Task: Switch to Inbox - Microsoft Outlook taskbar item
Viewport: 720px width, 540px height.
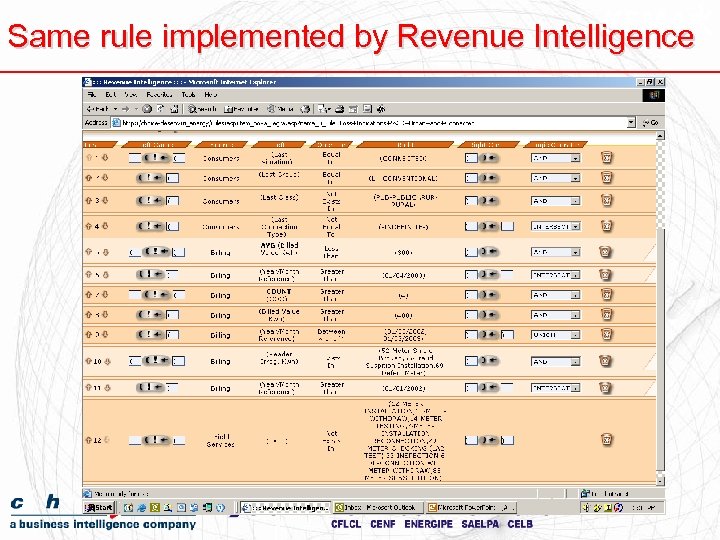Action: 376,507
